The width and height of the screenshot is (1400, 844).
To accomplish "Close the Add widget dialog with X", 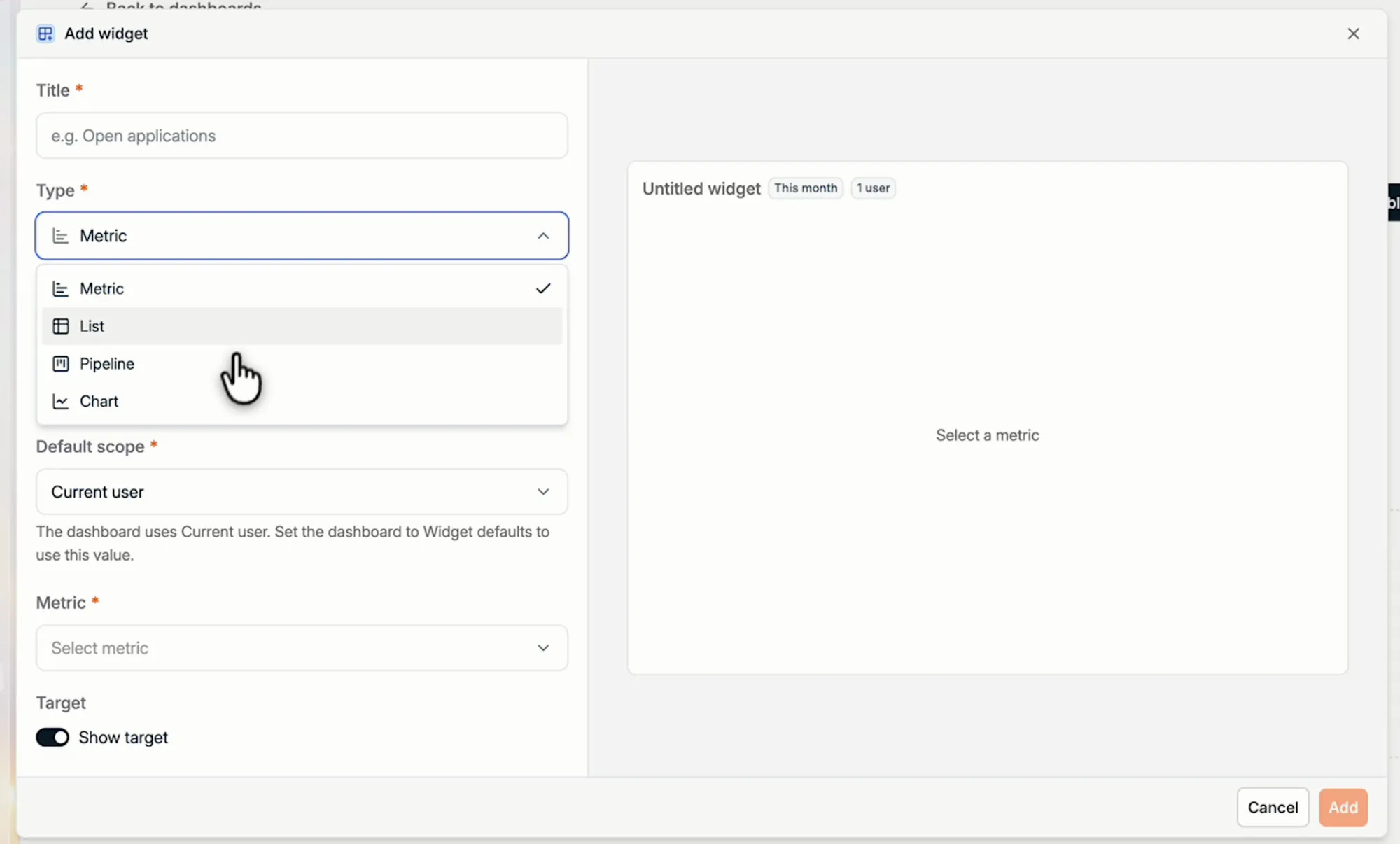I will point(1353,34).
